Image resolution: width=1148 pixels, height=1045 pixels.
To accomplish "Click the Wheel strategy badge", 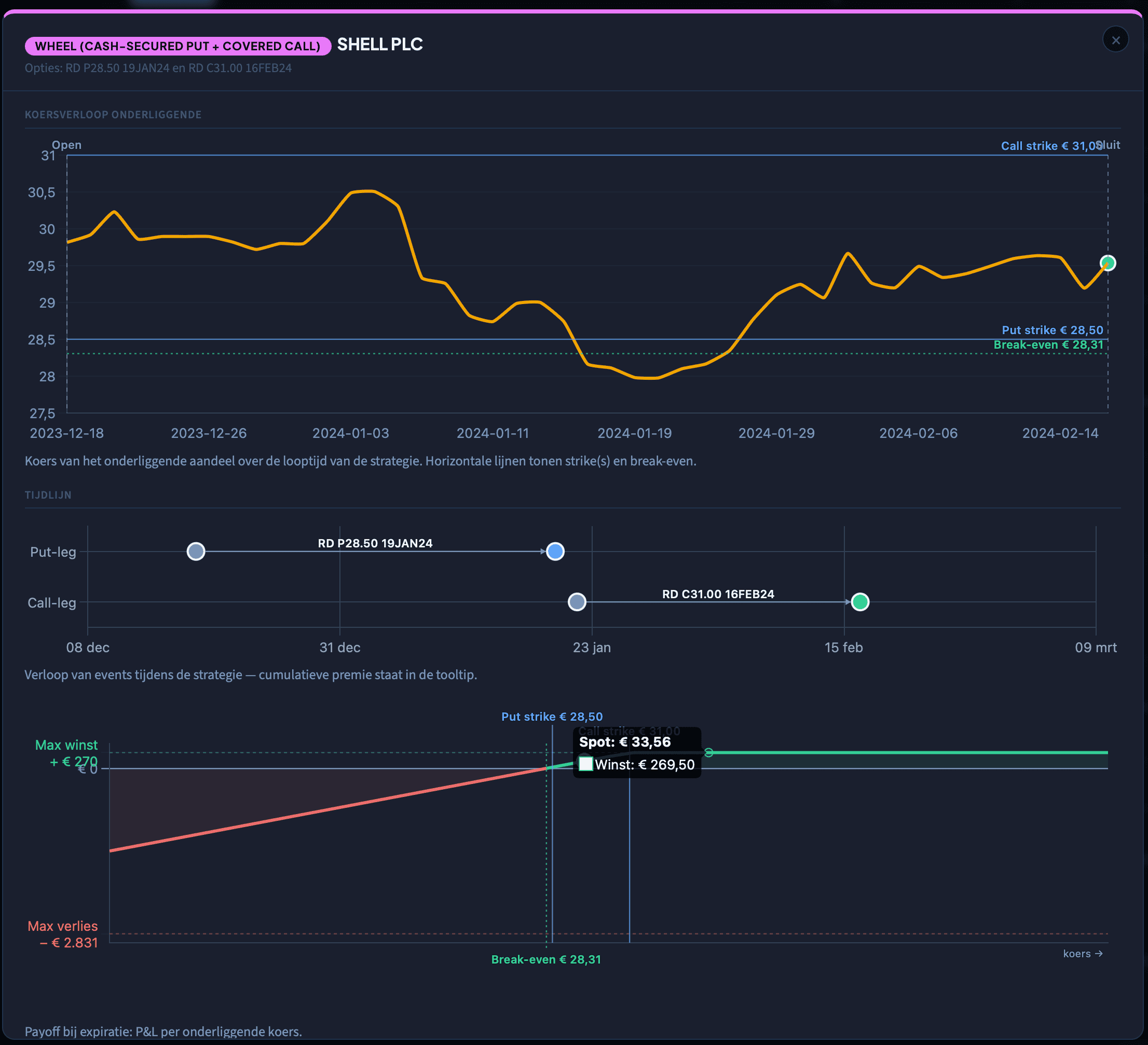I will (177, 46).
